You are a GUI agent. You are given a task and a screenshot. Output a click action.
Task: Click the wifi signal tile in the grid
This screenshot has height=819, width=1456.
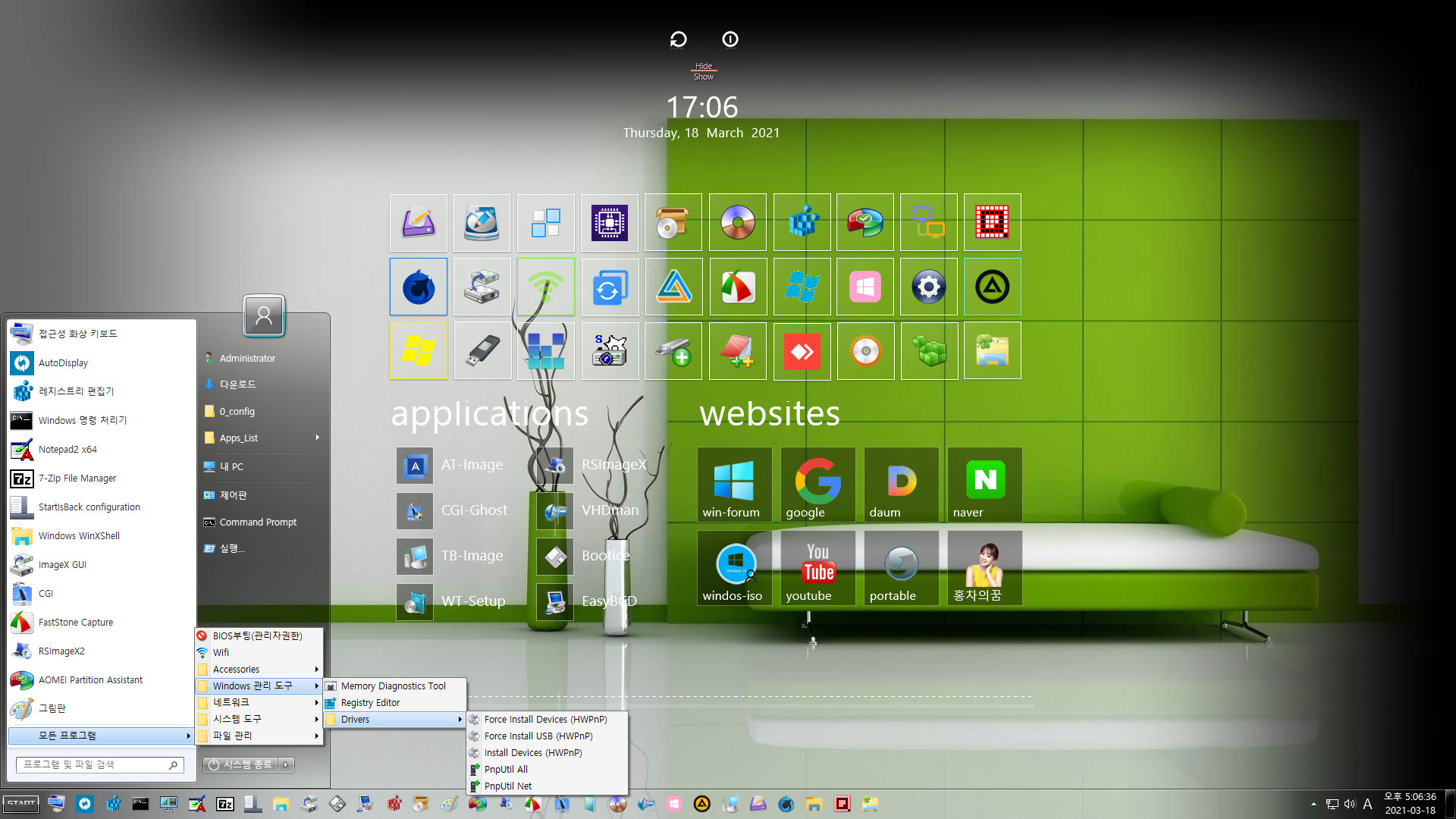point(546,287)
